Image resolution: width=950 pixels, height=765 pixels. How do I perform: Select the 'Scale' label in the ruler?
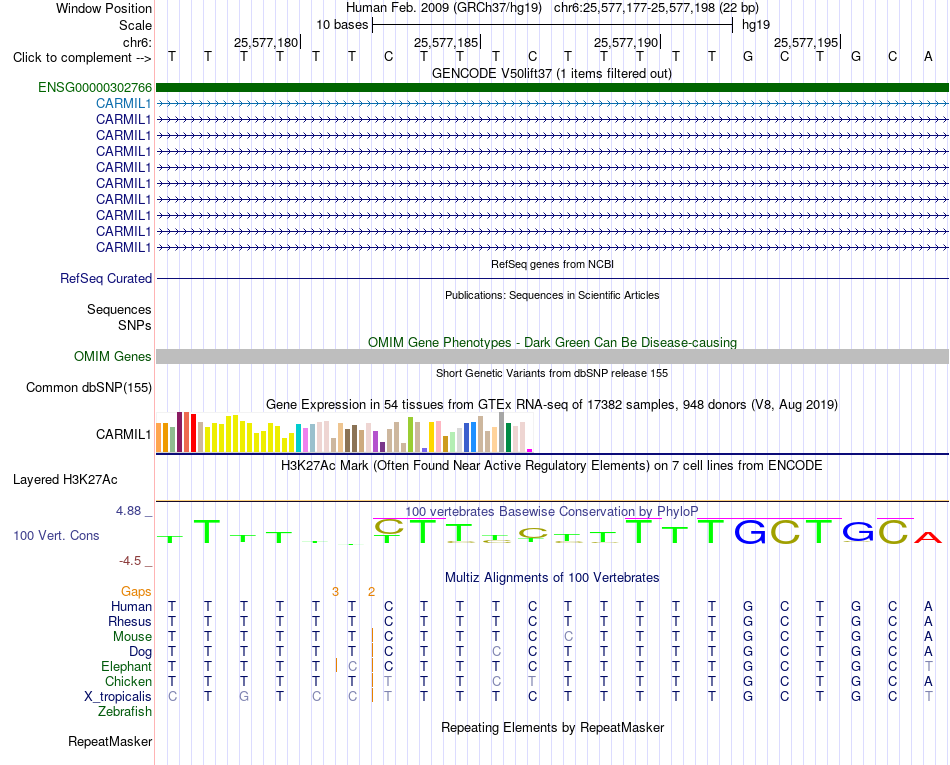click(x=135, y=25)
